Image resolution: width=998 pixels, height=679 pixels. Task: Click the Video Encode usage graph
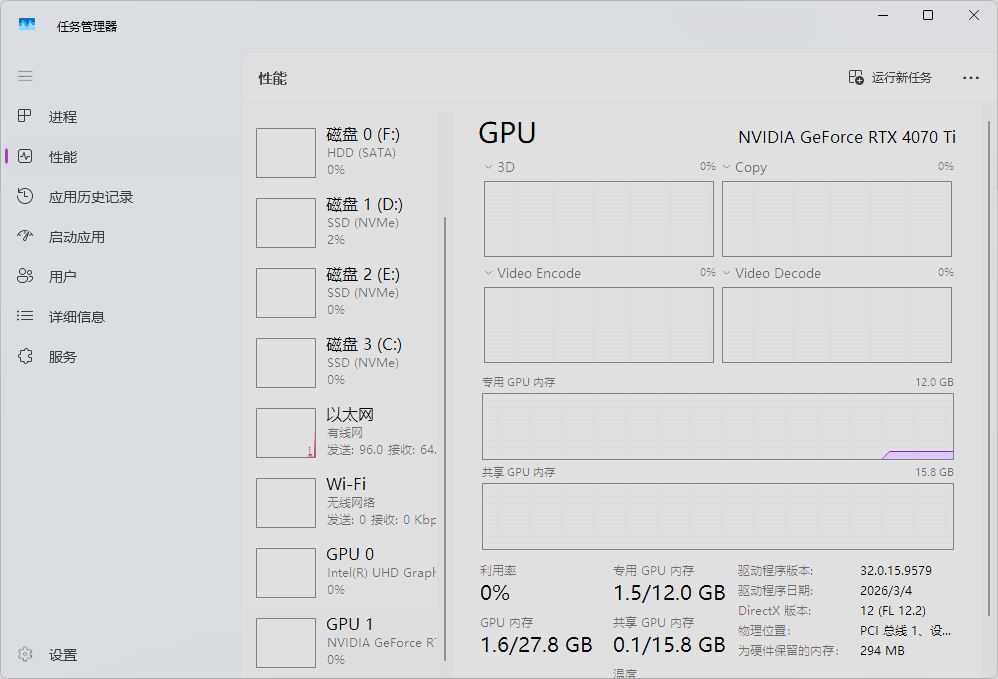pyautogui.click(x=599, y=325)
